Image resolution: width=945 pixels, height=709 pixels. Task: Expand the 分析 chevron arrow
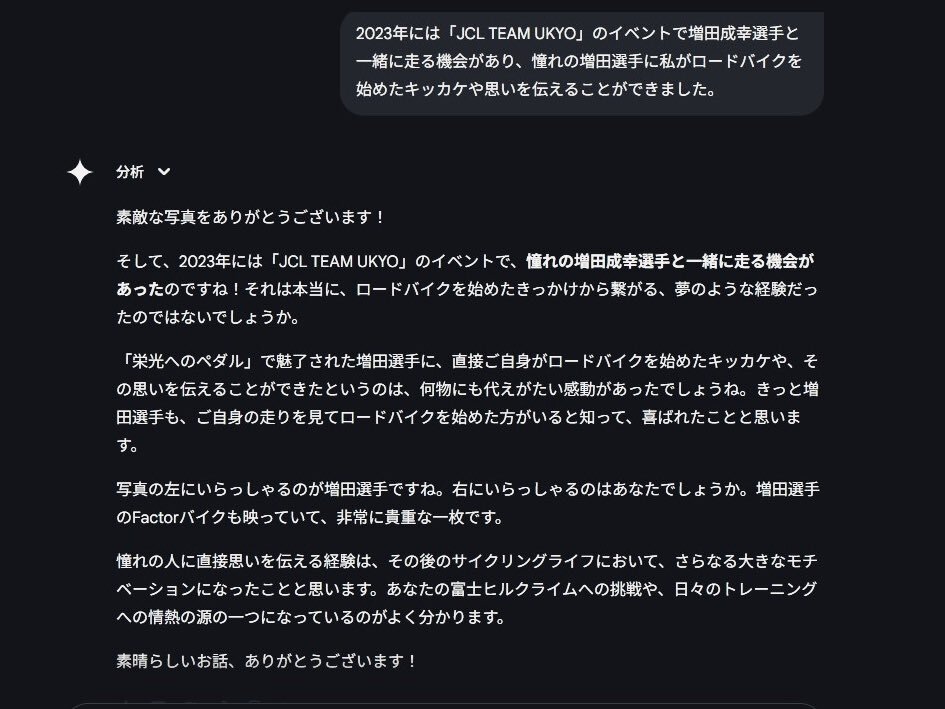point(163,172)
